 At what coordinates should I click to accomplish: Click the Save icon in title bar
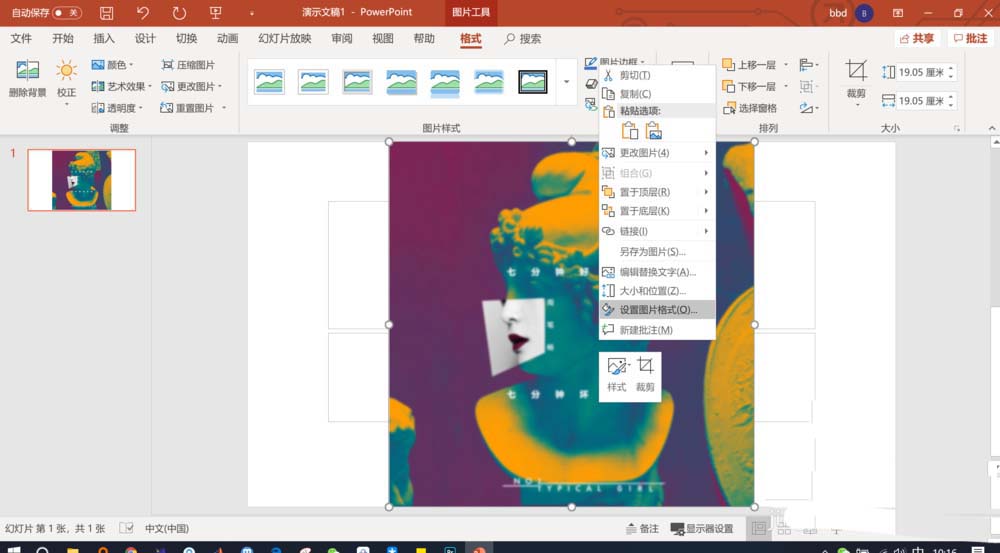107,13
